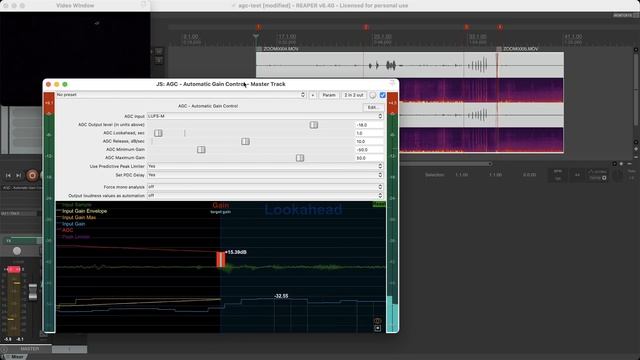This screenshot has width=640, height=360.
Task: Toggle the Peak Limiter legend entry
Action: click(76, 237)
